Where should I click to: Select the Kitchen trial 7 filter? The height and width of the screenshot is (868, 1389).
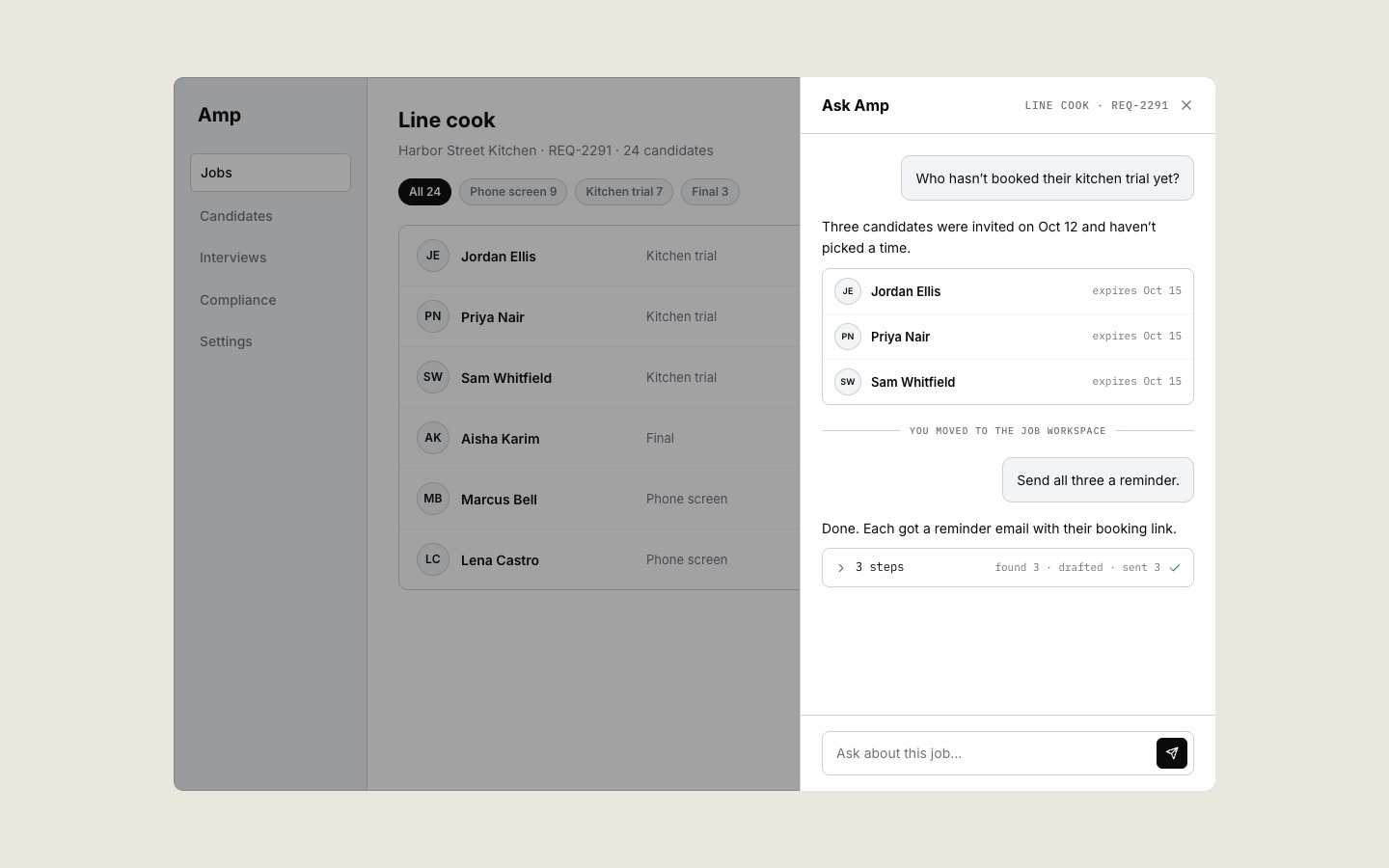tap(624, 192)
